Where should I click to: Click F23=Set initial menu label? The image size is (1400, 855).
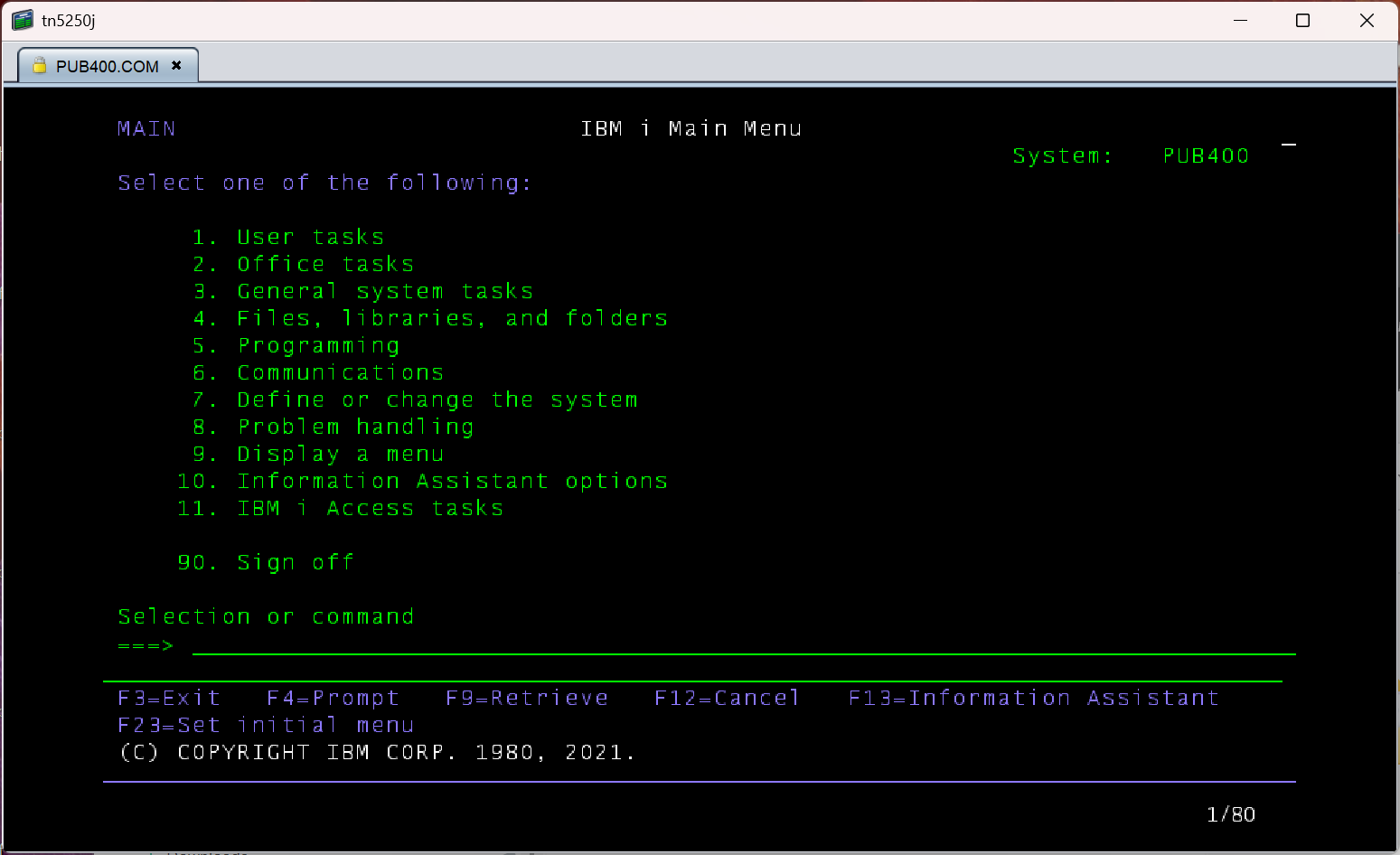point(266,725)
